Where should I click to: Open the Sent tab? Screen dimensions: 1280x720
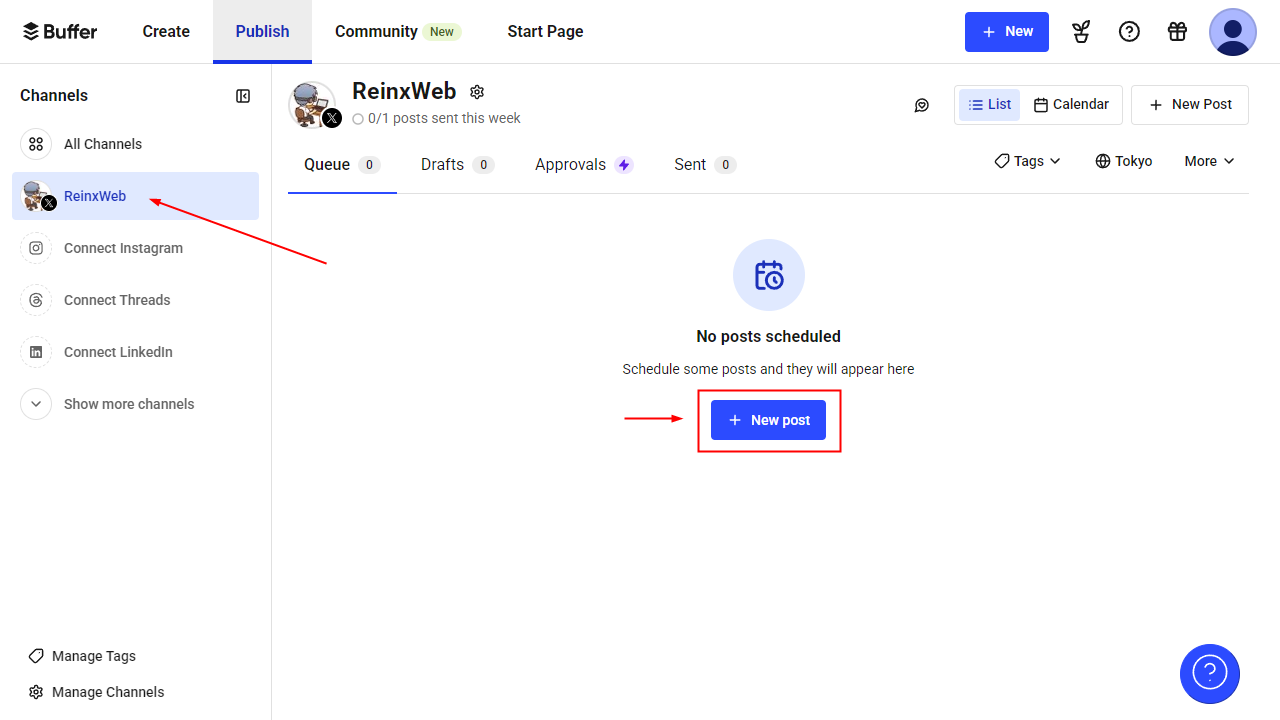[x=690, y=164]
